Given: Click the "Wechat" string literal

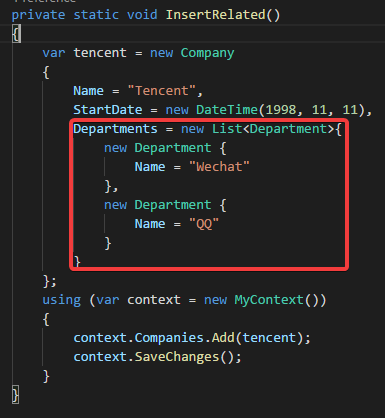Looking at the screenshot, I should coord(219,167).
